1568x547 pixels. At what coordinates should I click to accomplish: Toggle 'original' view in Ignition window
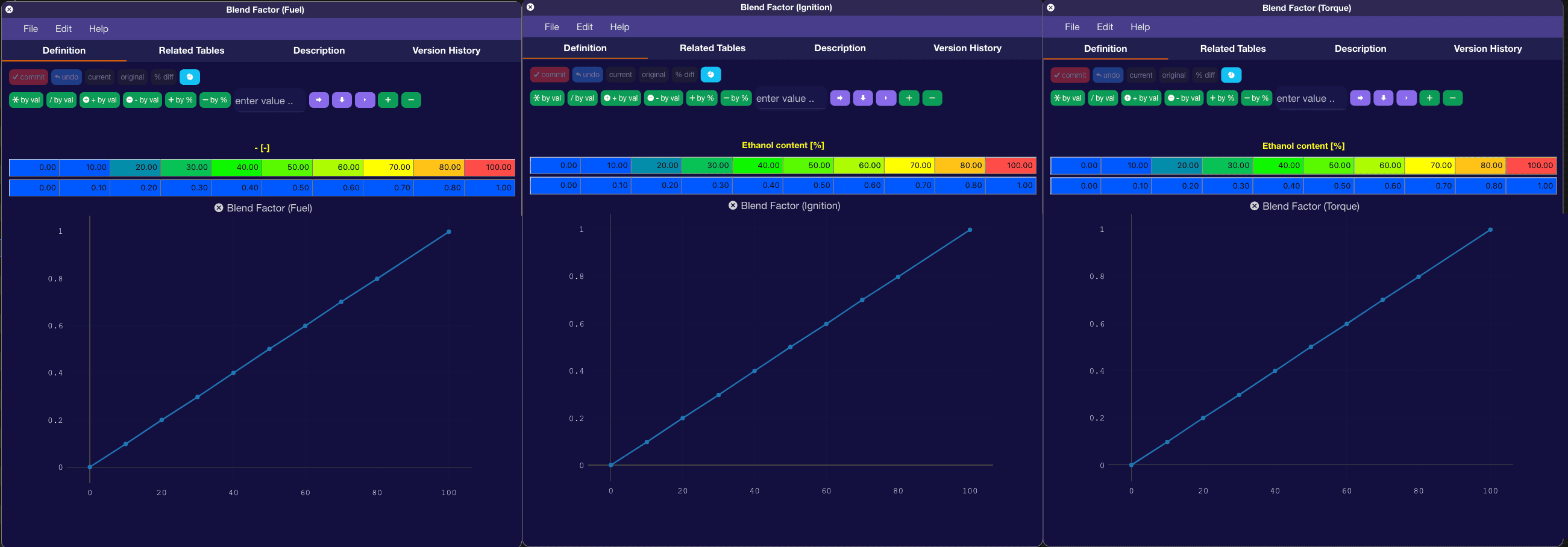pyautogui.click(x=653, y=75)
